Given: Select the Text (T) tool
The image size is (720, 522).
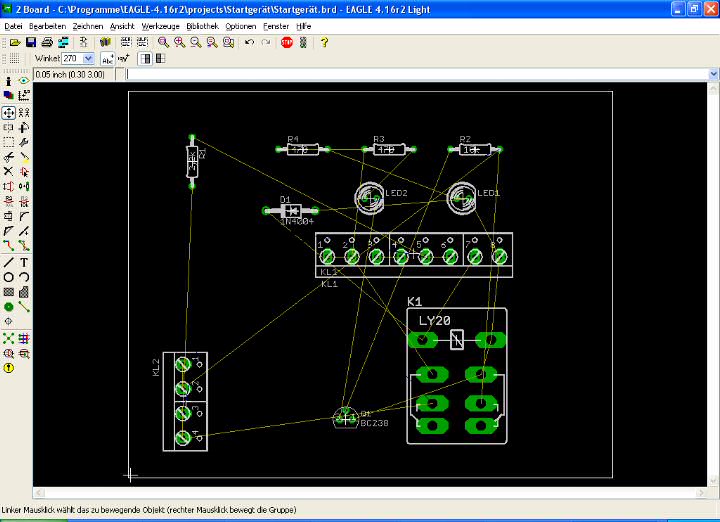Looking at the screenshot, I should click(x=24, y=263).
